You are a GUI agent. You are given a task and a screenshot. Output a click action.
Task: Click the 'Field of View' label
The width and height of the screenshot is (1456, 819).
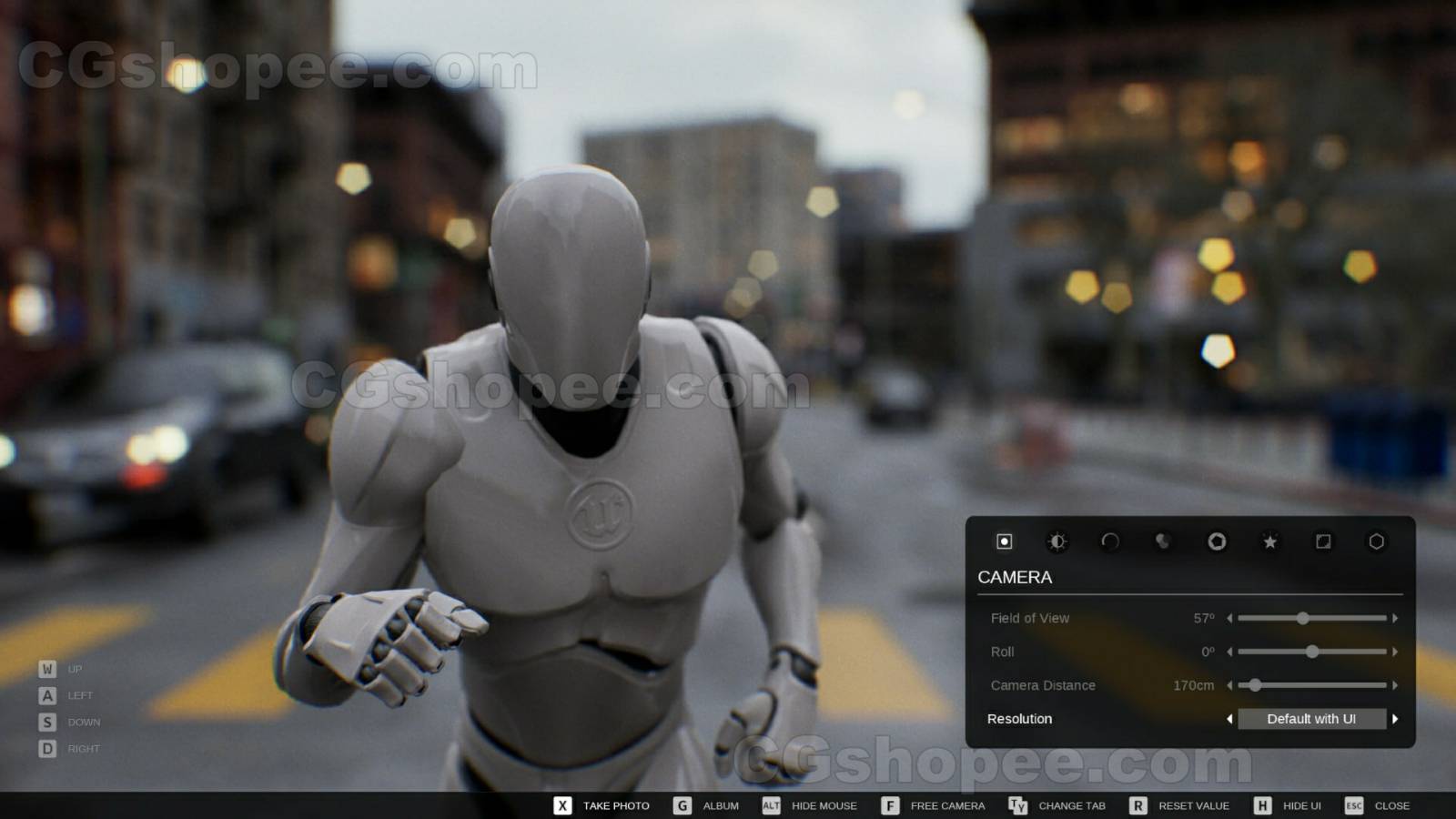1030,618
